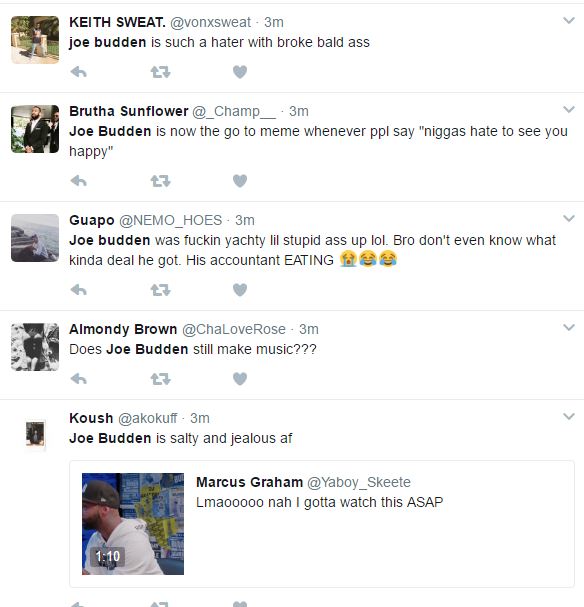Retweet Brutha Sunflower's meme tweet
Viewport: 584px width, 607px height.
click(x=160, y=181)
